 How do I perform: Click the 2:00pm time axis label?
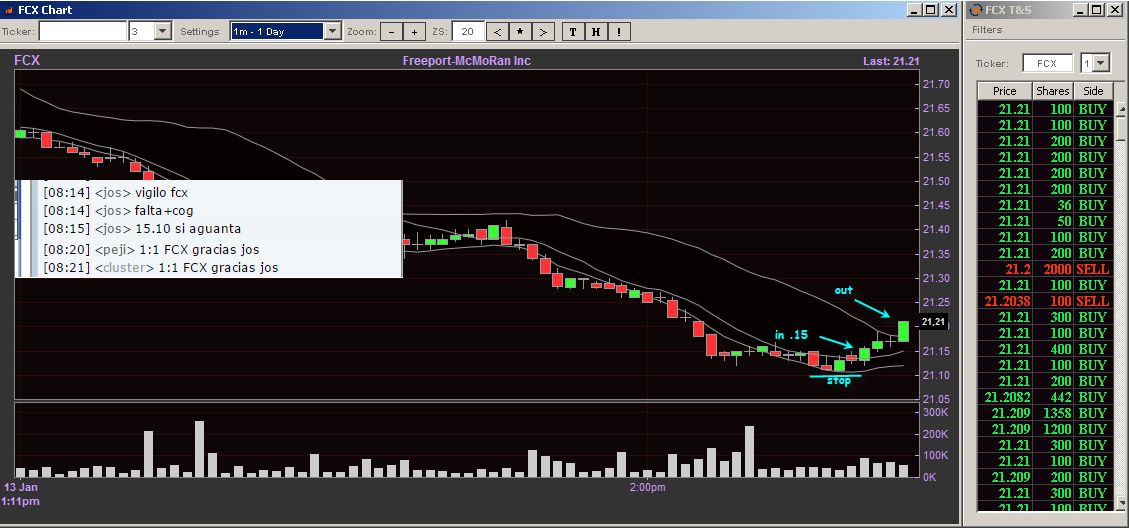647,488
